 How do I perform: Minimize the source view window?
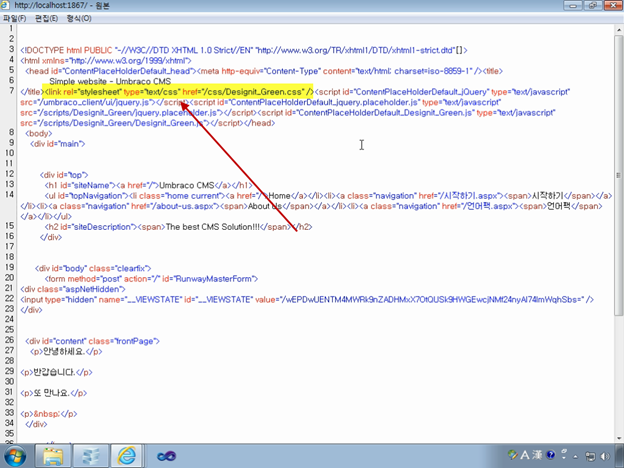[573, 5]
